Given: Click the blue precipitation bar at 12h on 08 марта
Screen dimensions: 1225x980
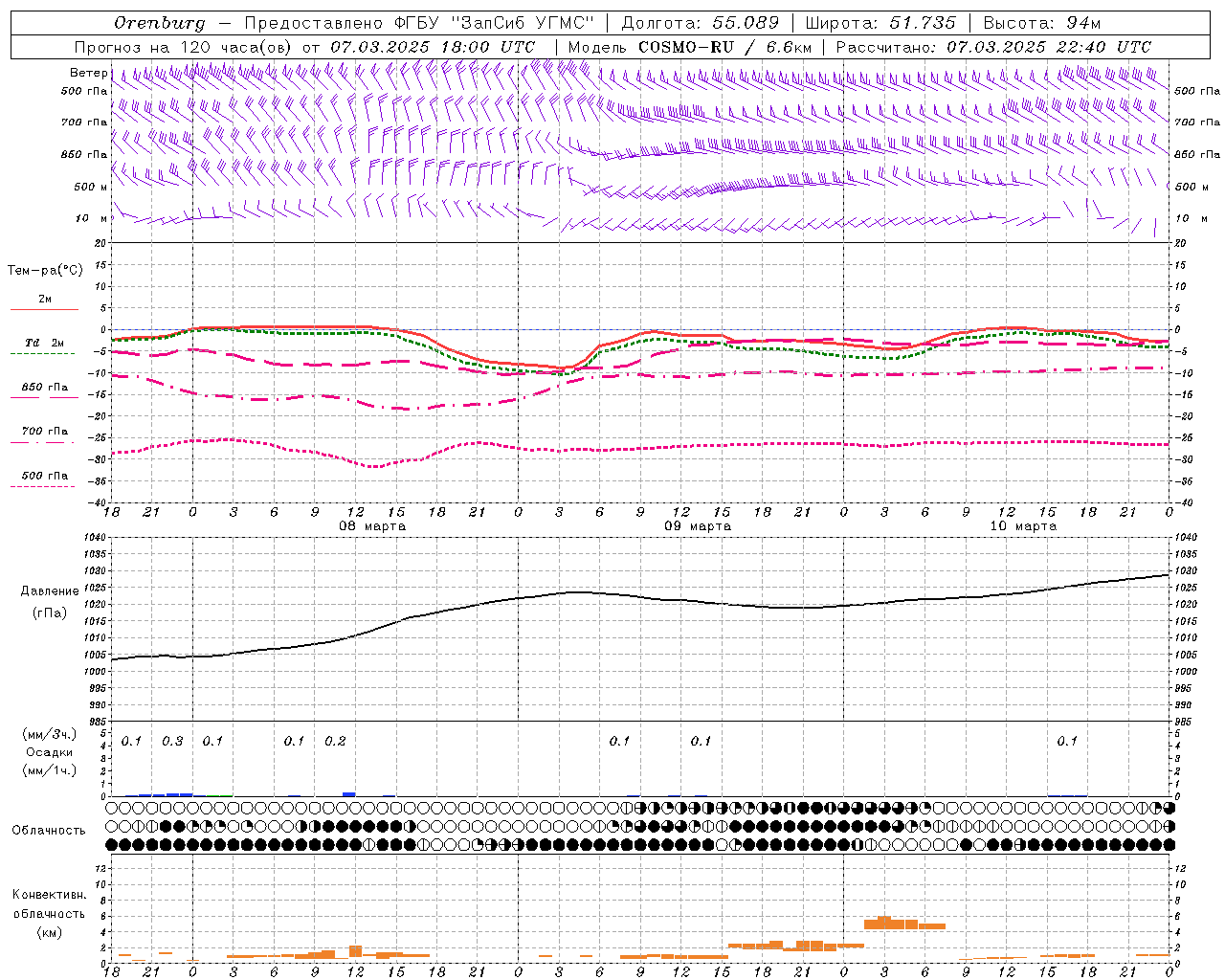Looking at the screenshot, I should 349,794.
